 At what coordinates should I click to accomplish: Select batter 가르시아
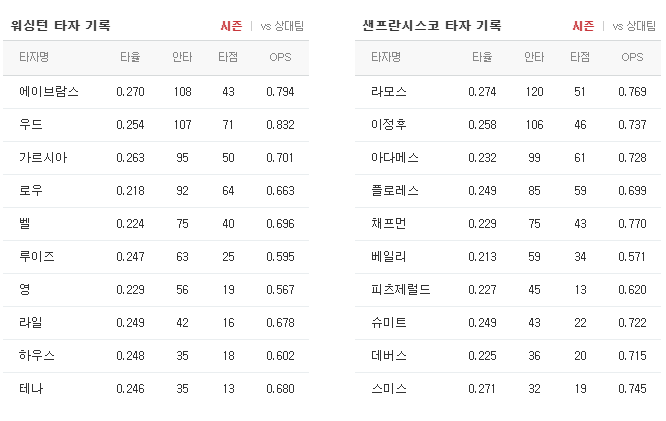pos(43,158)
